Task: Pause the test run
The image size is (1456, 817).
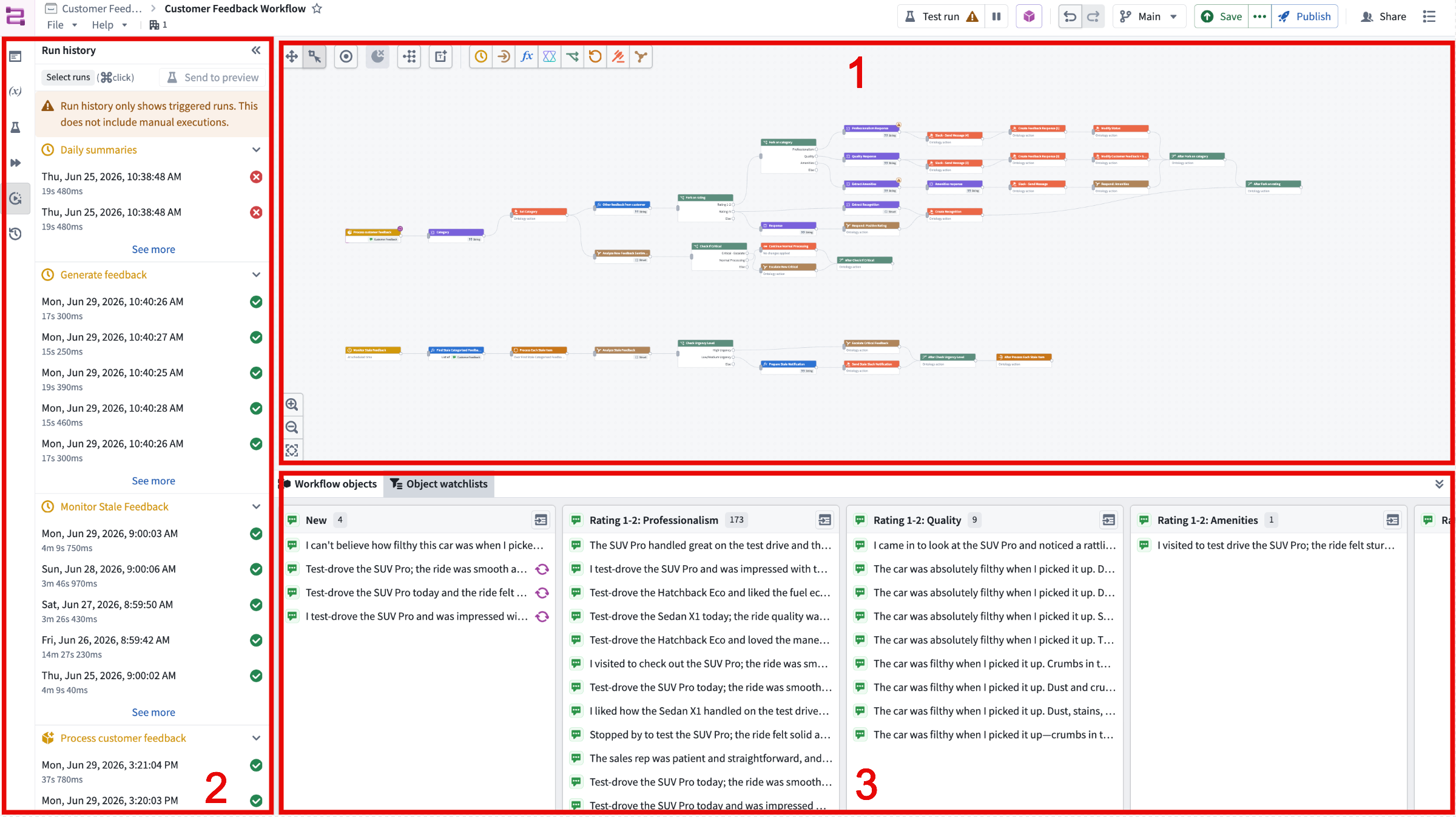Action: tap(996, 16)
